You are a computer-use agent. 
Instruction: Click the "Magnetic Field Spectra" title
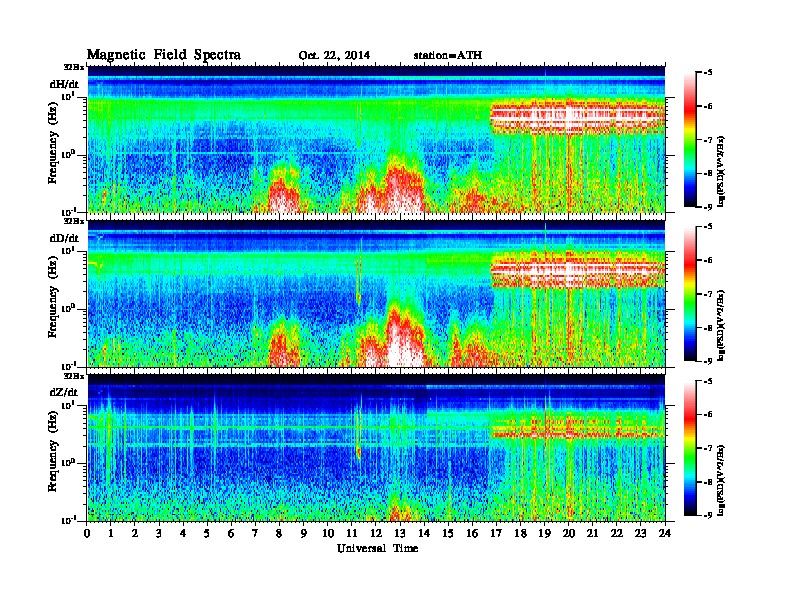[x=164, y=55]
